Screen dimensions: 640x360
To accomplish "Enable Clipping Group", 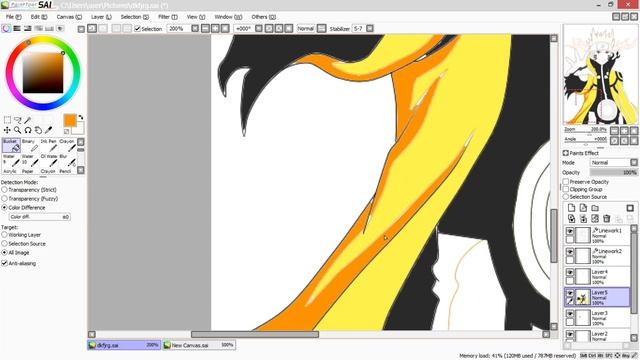I will 566,189.
